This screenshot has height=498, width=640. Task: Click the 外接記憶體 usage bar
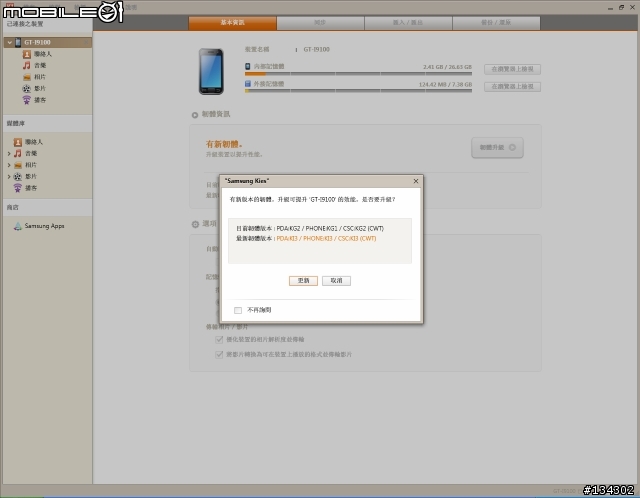click(358, 91)
